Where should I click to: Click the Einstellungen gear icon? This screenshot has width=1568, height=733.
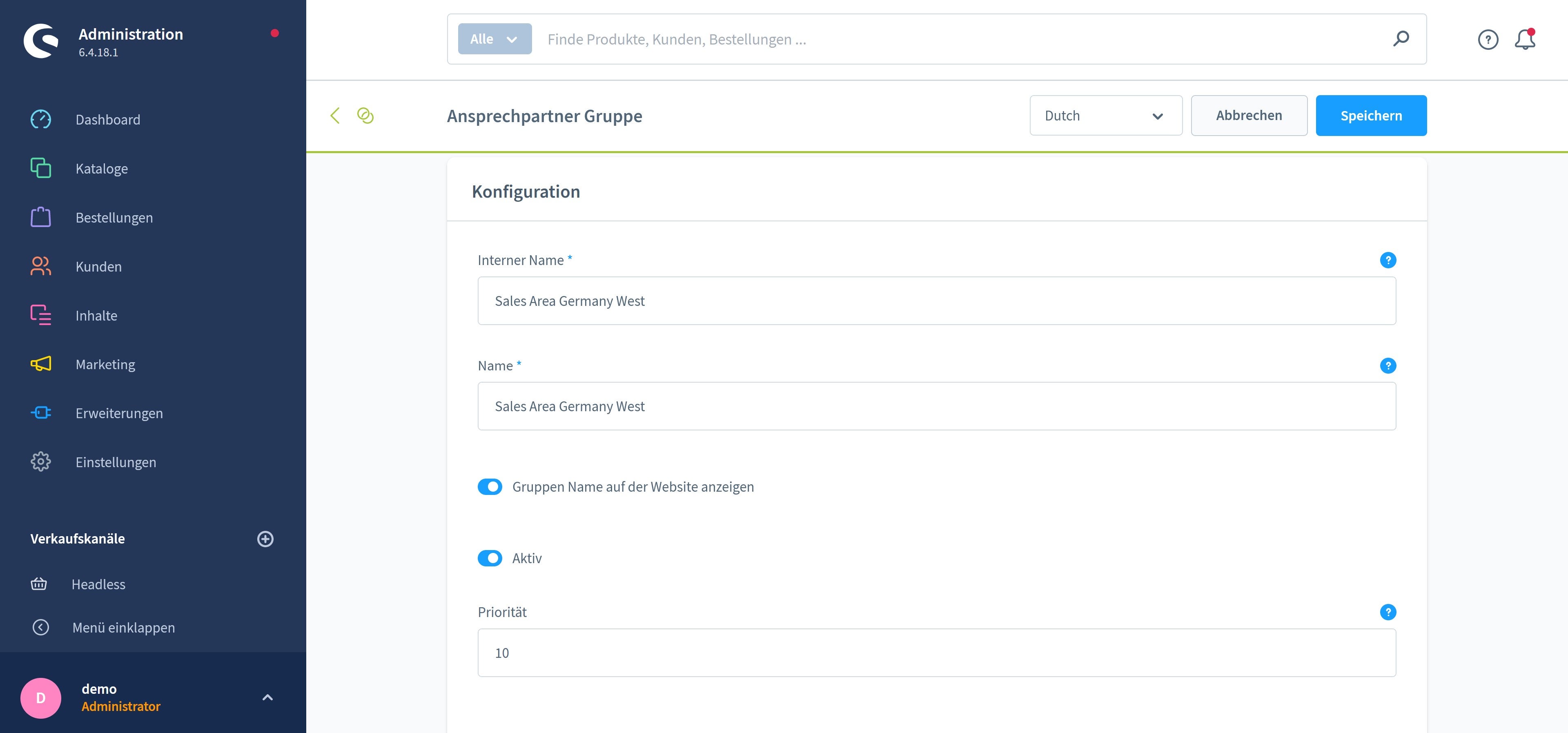tap(41, 461)
